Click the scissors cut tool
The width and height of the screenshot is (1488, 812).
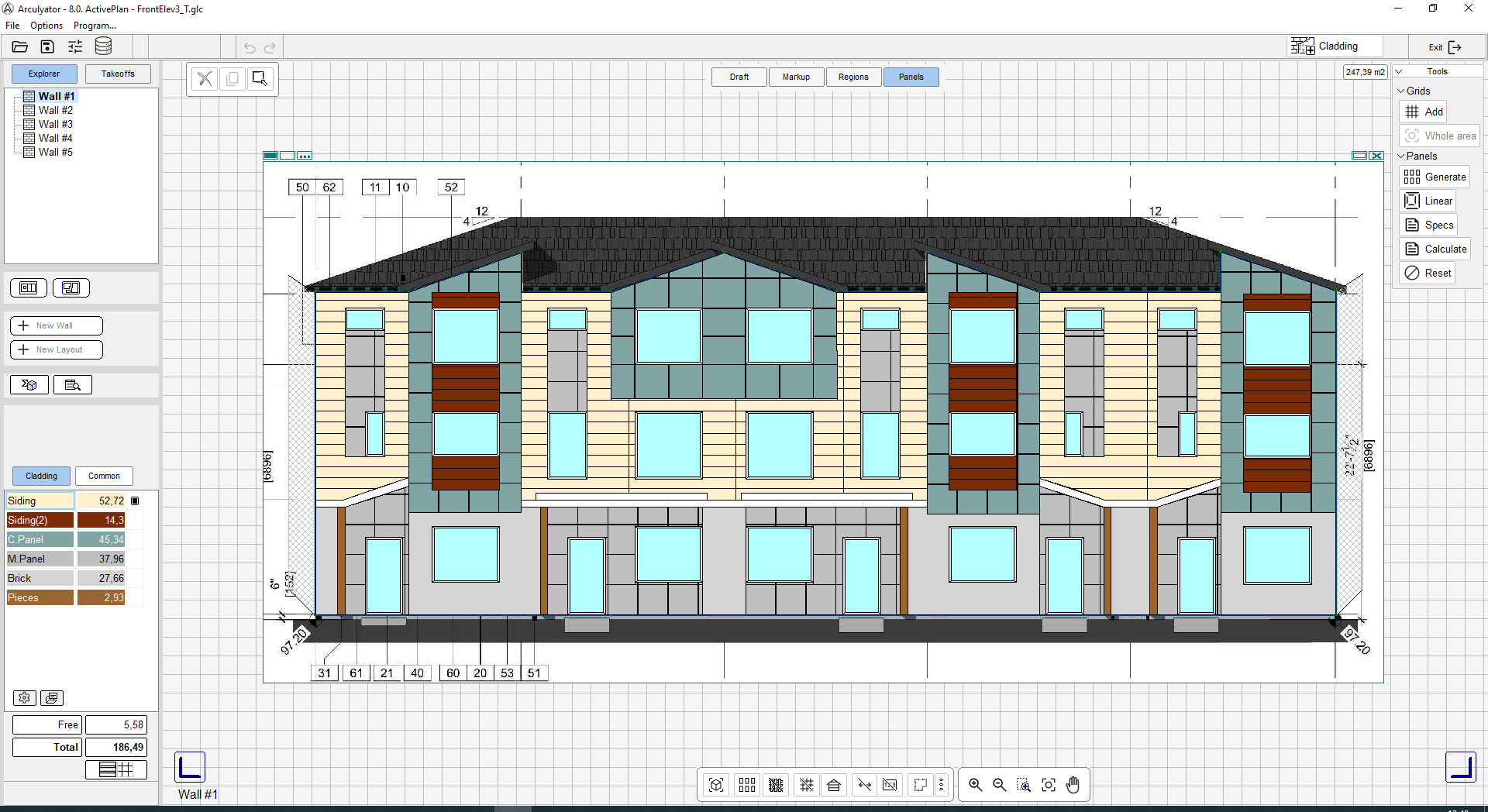pos(205,79)
